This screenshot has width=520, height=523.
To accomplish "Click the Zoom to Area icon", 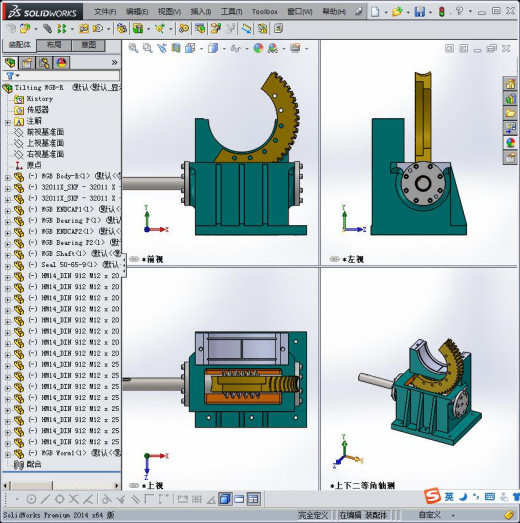I will point(147,48).
